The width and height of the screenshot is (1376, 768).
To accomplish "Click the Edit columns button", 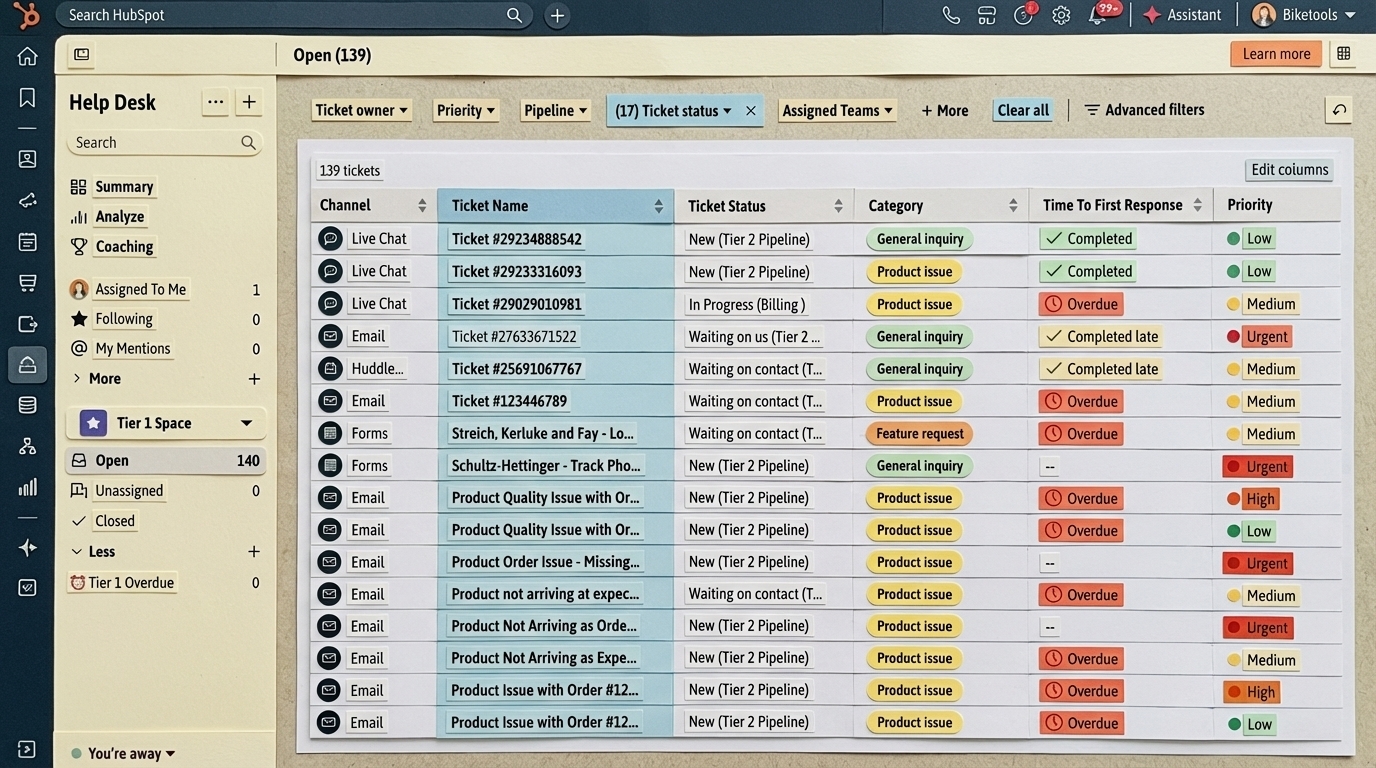I will click(x=1289, y=169).
